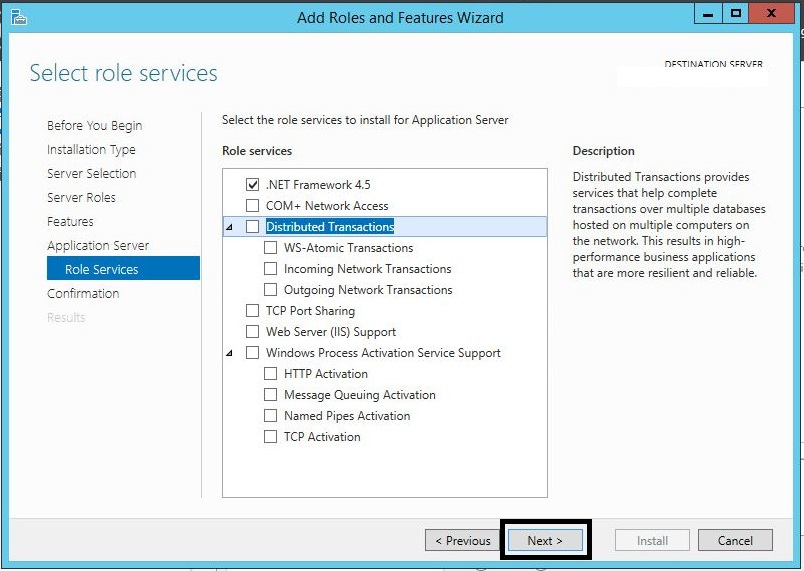
Task: Click the Previous button
Action: tap(463, 540)
